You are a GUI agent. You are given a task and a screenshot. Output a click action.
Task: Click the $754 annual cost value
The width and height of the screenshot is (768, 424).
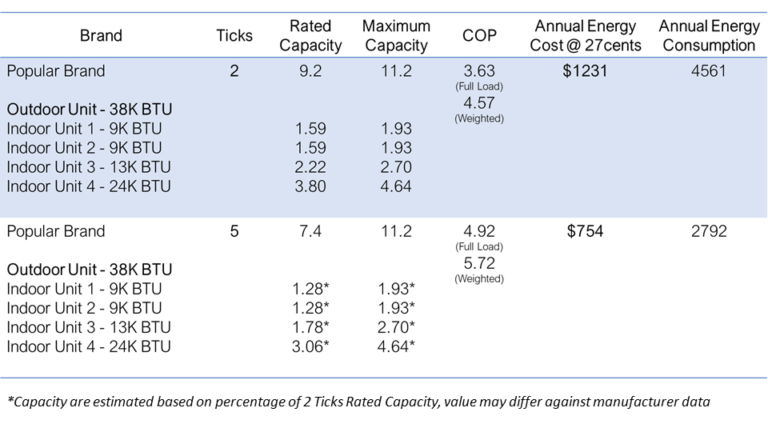[585, 231]
